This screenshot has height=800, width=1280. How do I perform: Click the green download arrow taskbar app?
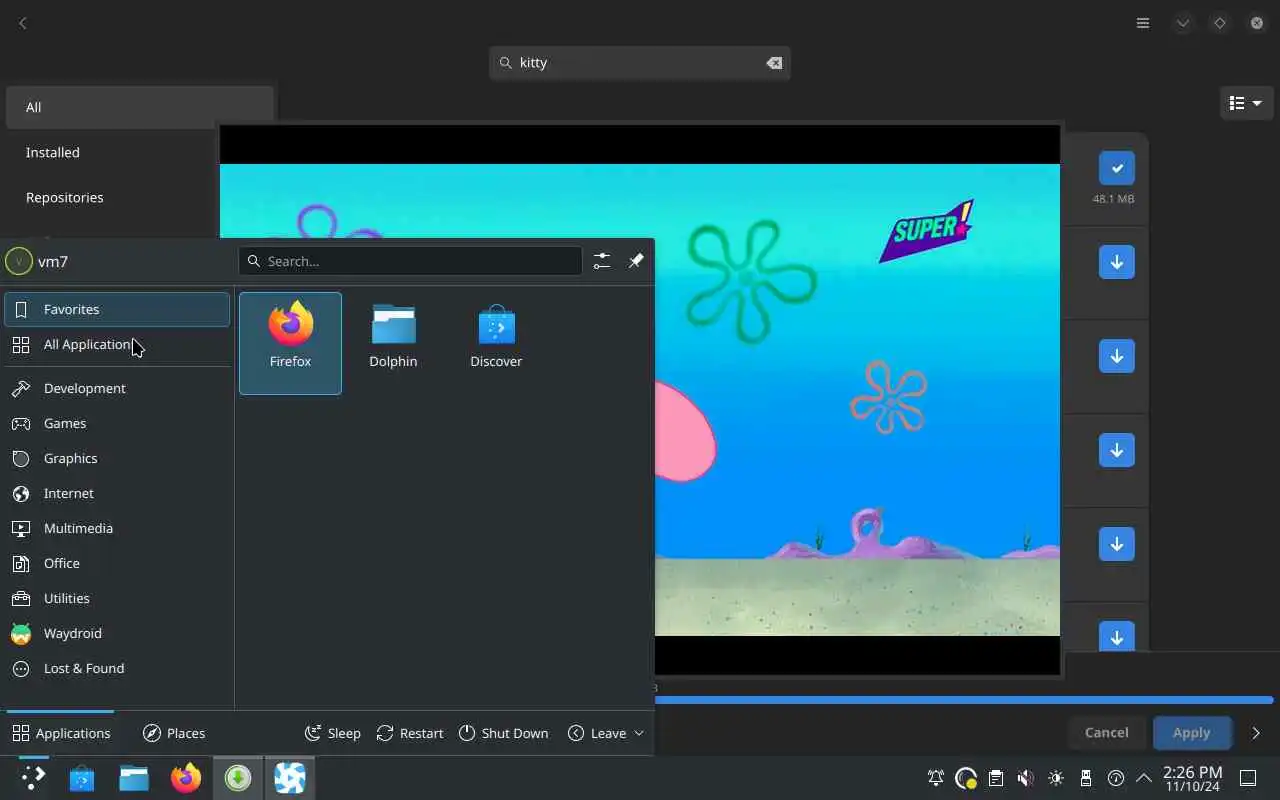click(238, 778)
